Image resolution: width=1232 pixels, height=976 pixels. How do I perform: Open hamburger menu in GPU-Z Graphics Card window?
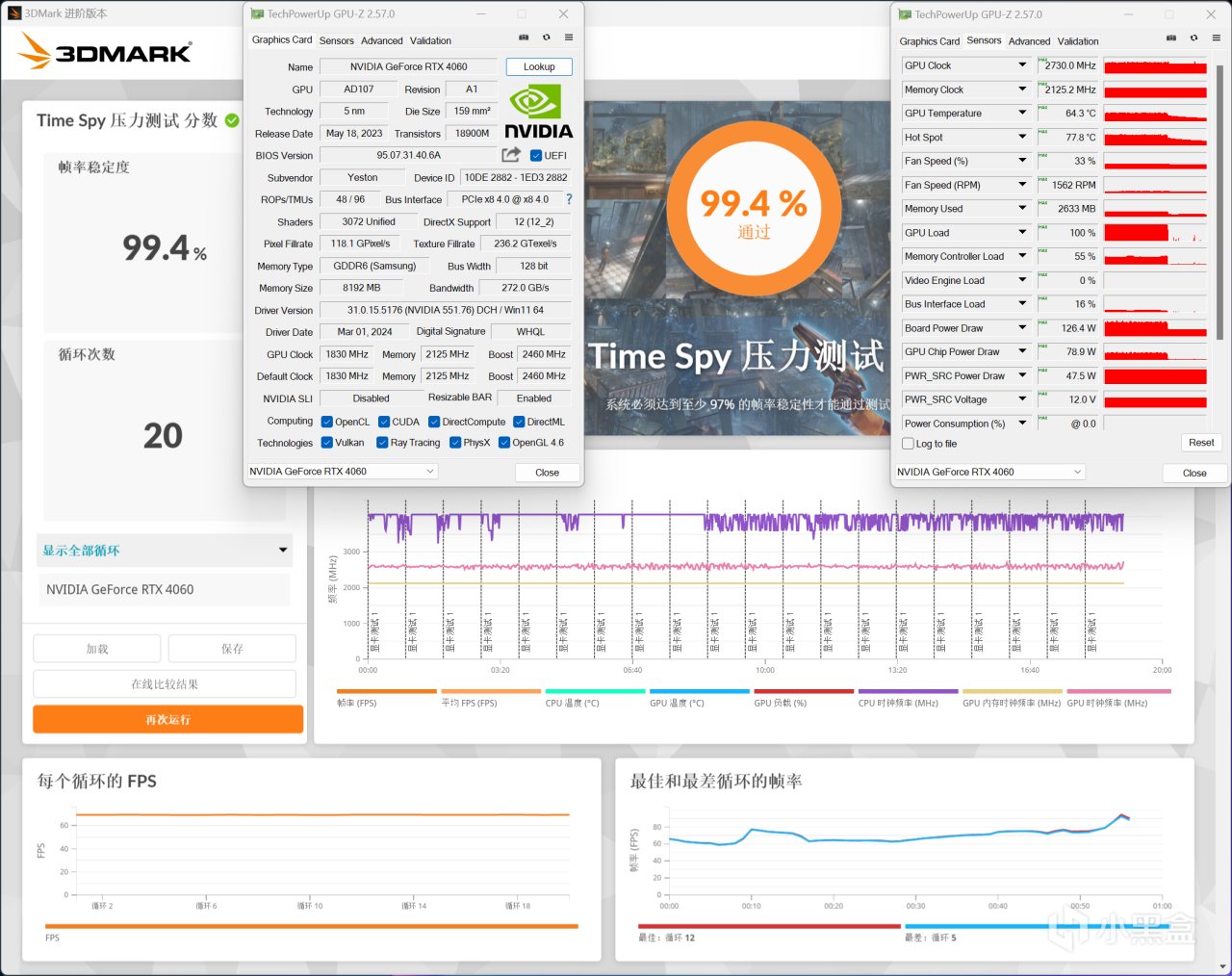pyautogui.click(x=569, y=38)
